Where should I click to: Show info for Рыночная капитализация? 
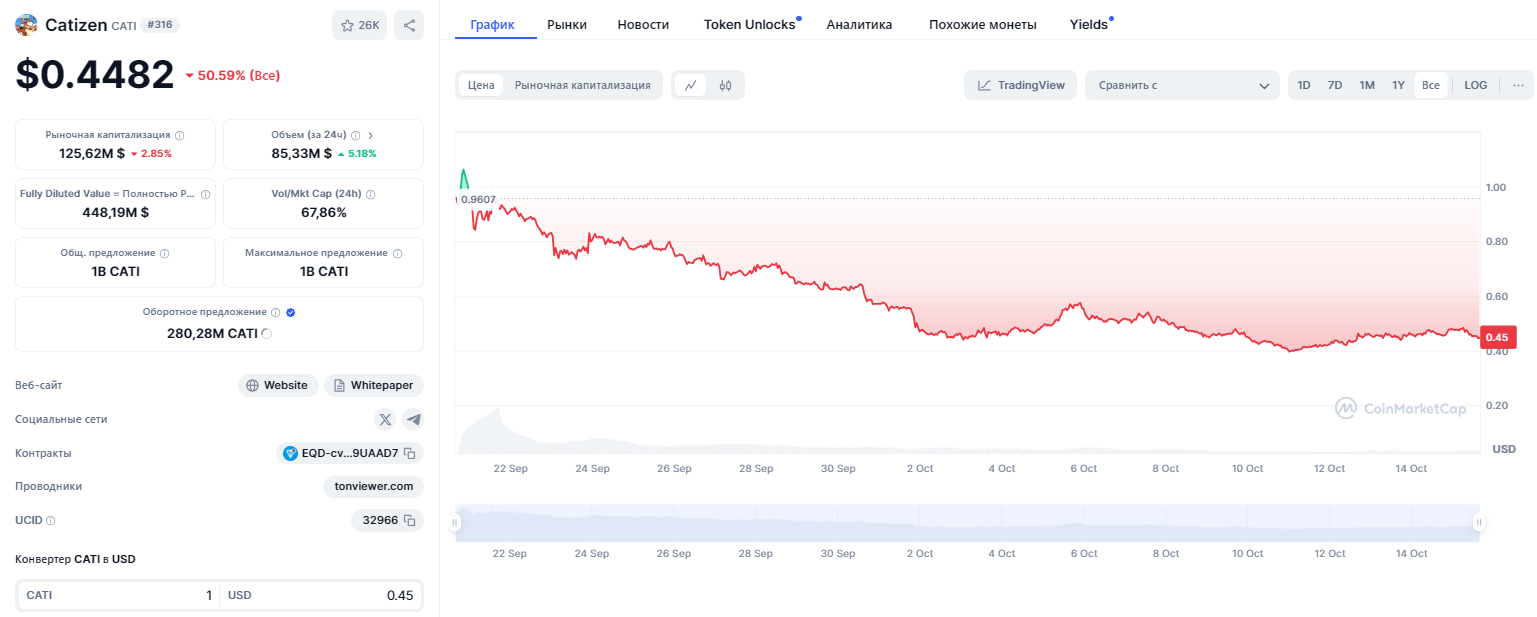180,135
